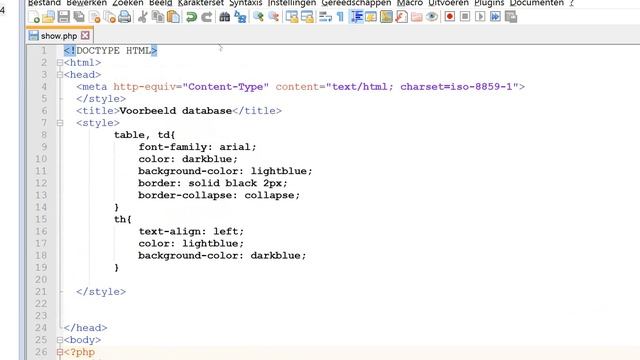Toggle the indent guide button
This screenshot has width=640, height=360.
(x=356, y=17)
